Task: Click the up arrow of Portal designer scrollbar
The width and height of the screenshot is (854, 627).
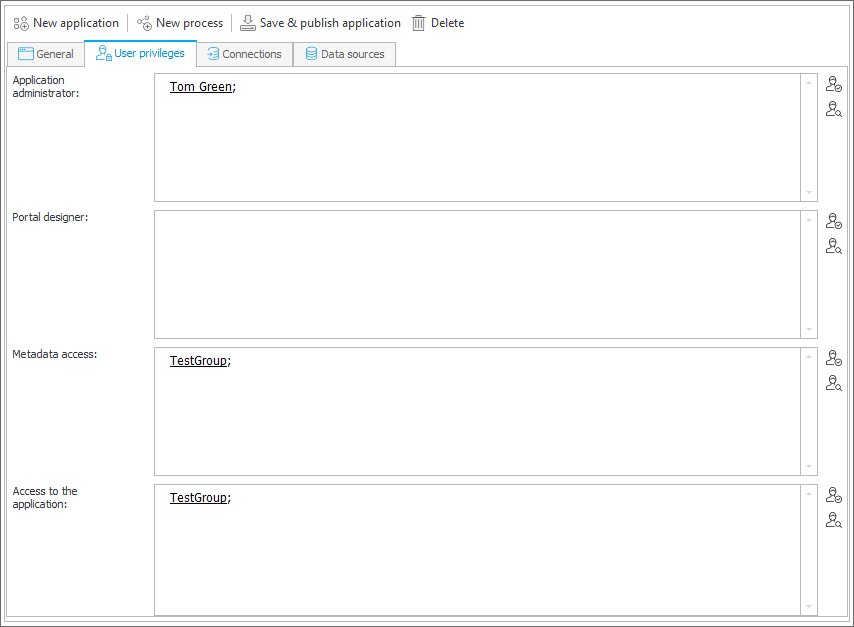Action: (809, 220)
